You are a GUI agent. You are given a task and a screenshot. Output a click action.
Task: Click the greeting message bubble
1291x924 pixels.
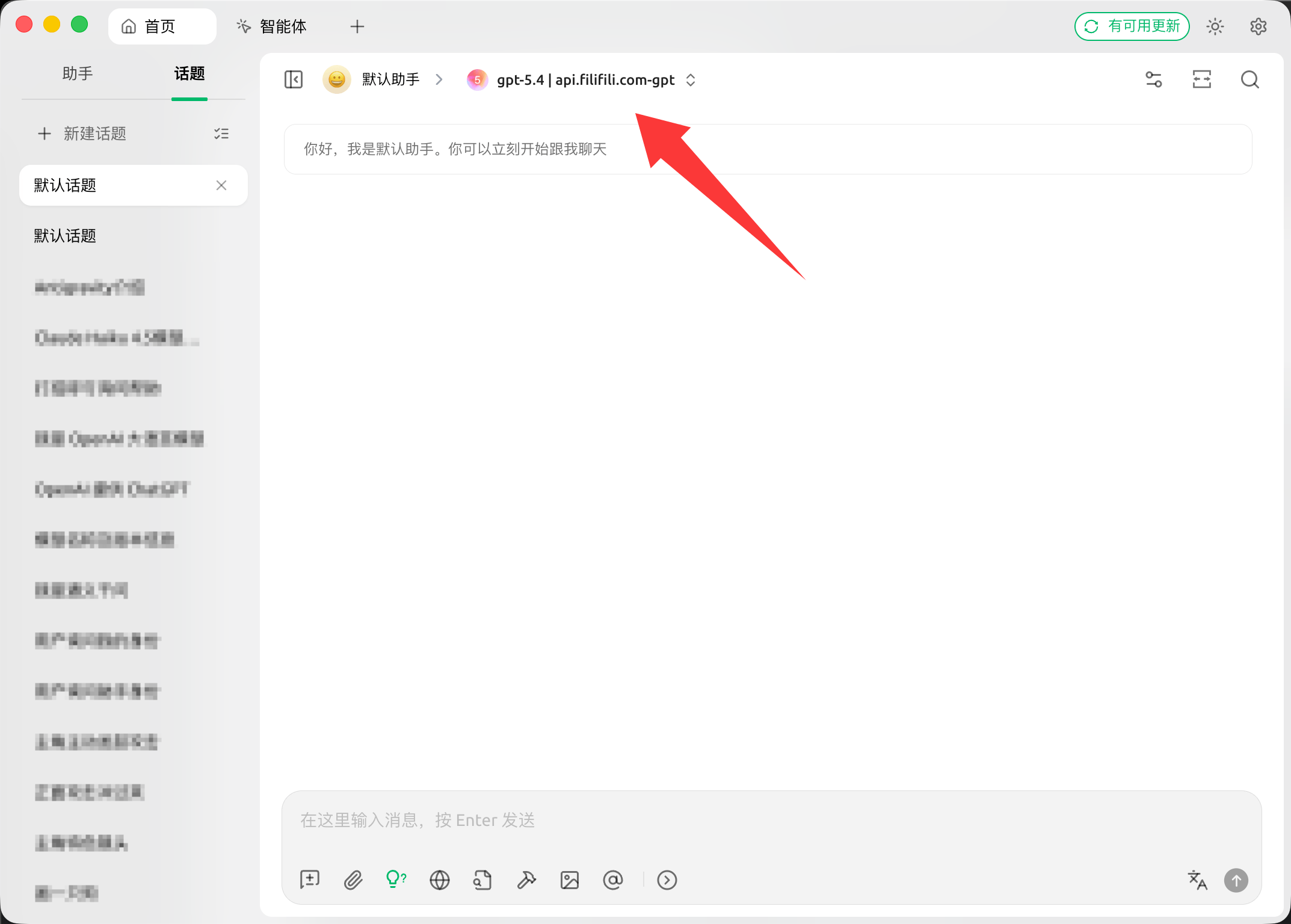pyautogui.click(x=768, y=149)
